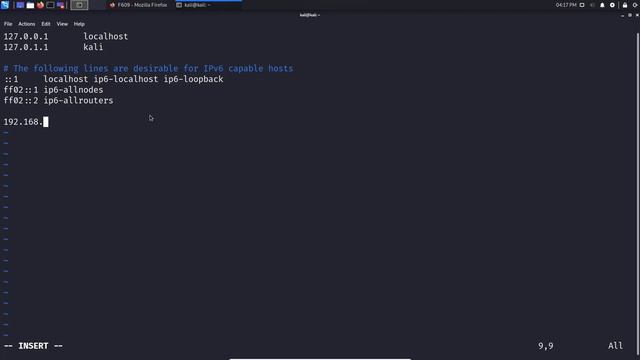Launch Firefox from the panel launcher
The width and height of the screenshot is (640, 360).
[x=40, y=5]
